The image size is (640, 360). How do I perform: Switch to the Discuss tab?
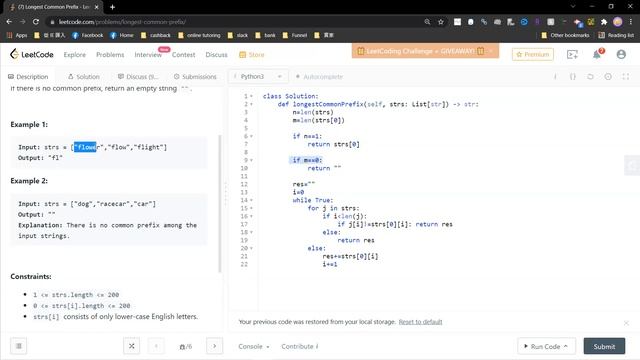[138, 77]
